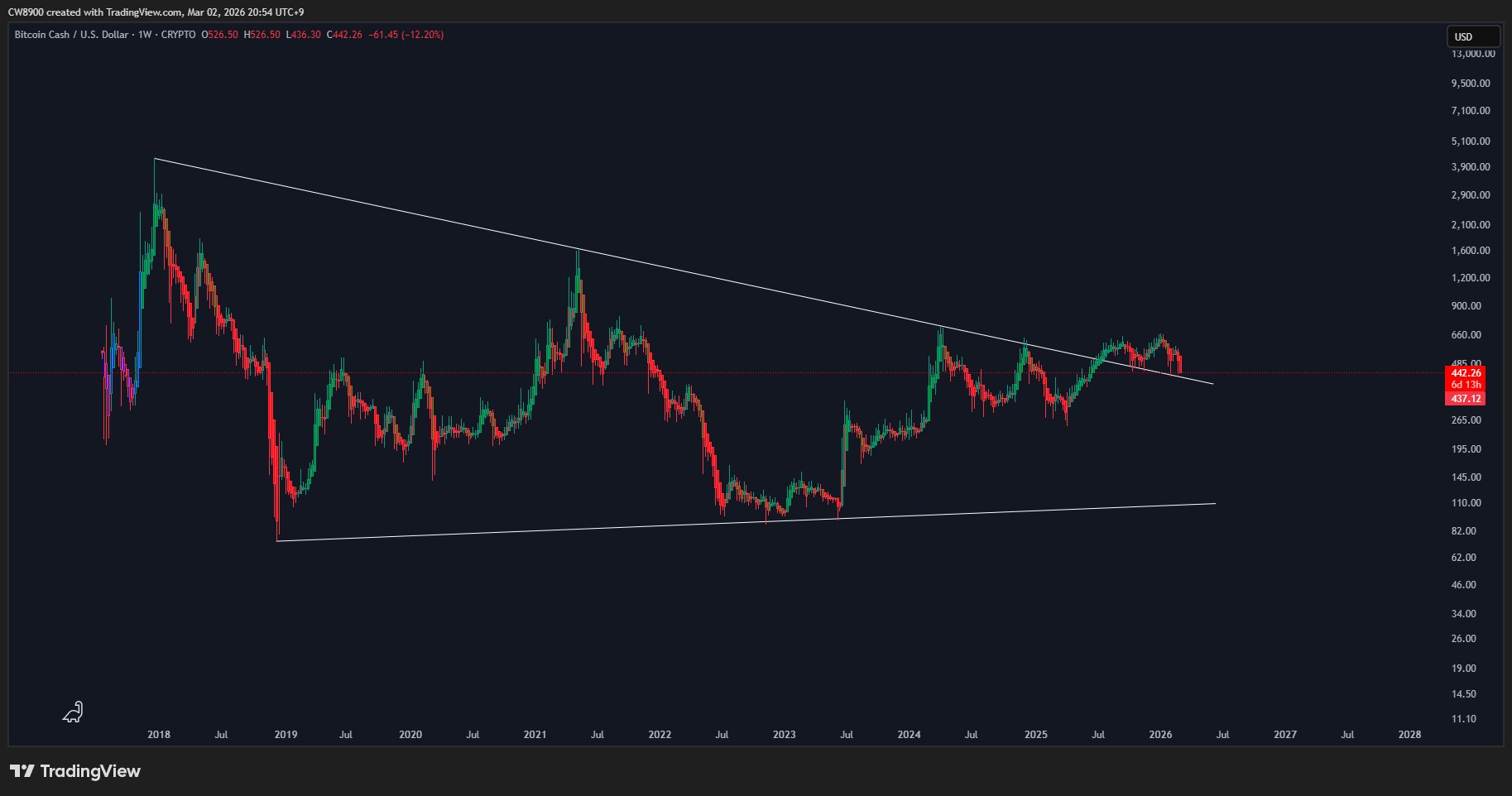
Task: Click the 6d 13h countdown label
Action: click(x=1466, y=386)
